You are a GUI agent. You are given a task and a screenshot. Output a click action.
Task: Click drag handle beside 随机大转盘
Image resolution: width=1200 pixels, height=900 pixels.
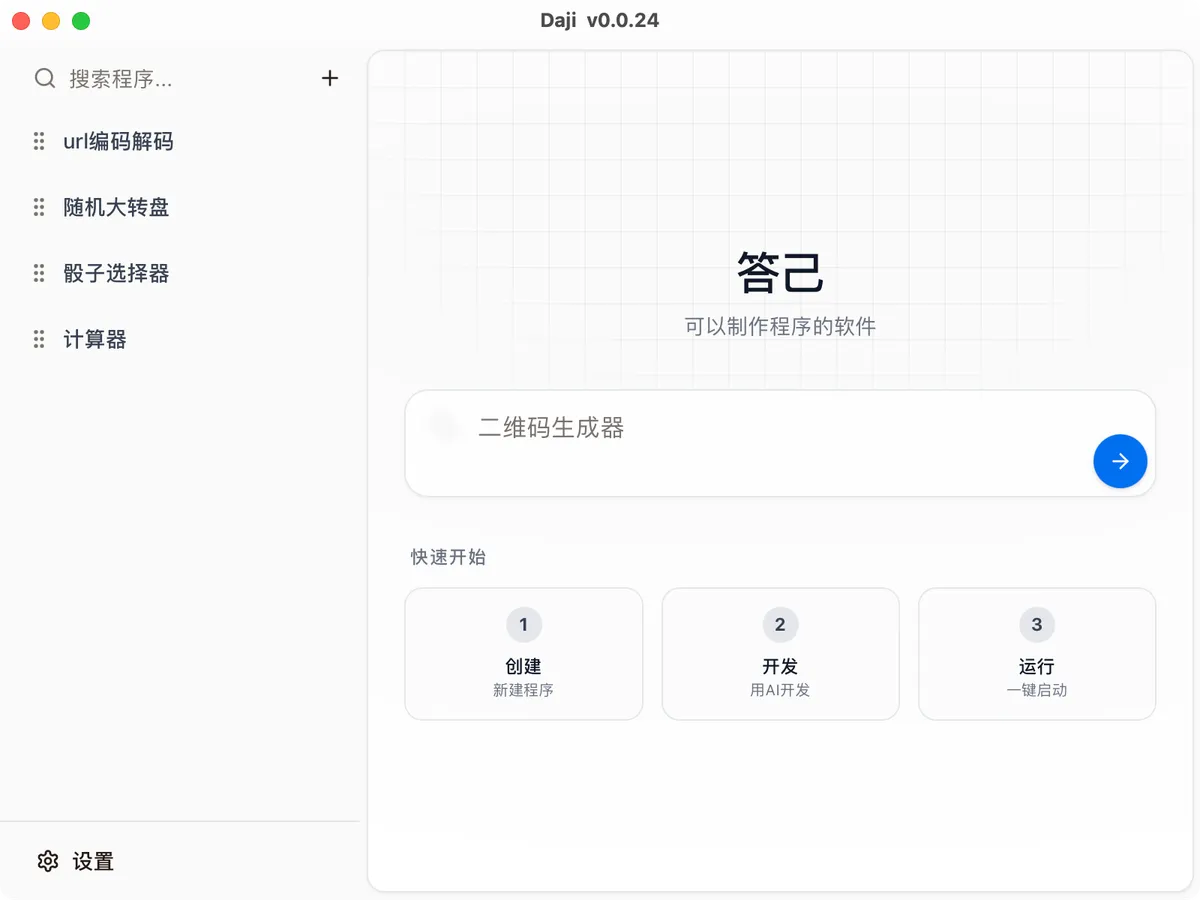tap(39, 208)
